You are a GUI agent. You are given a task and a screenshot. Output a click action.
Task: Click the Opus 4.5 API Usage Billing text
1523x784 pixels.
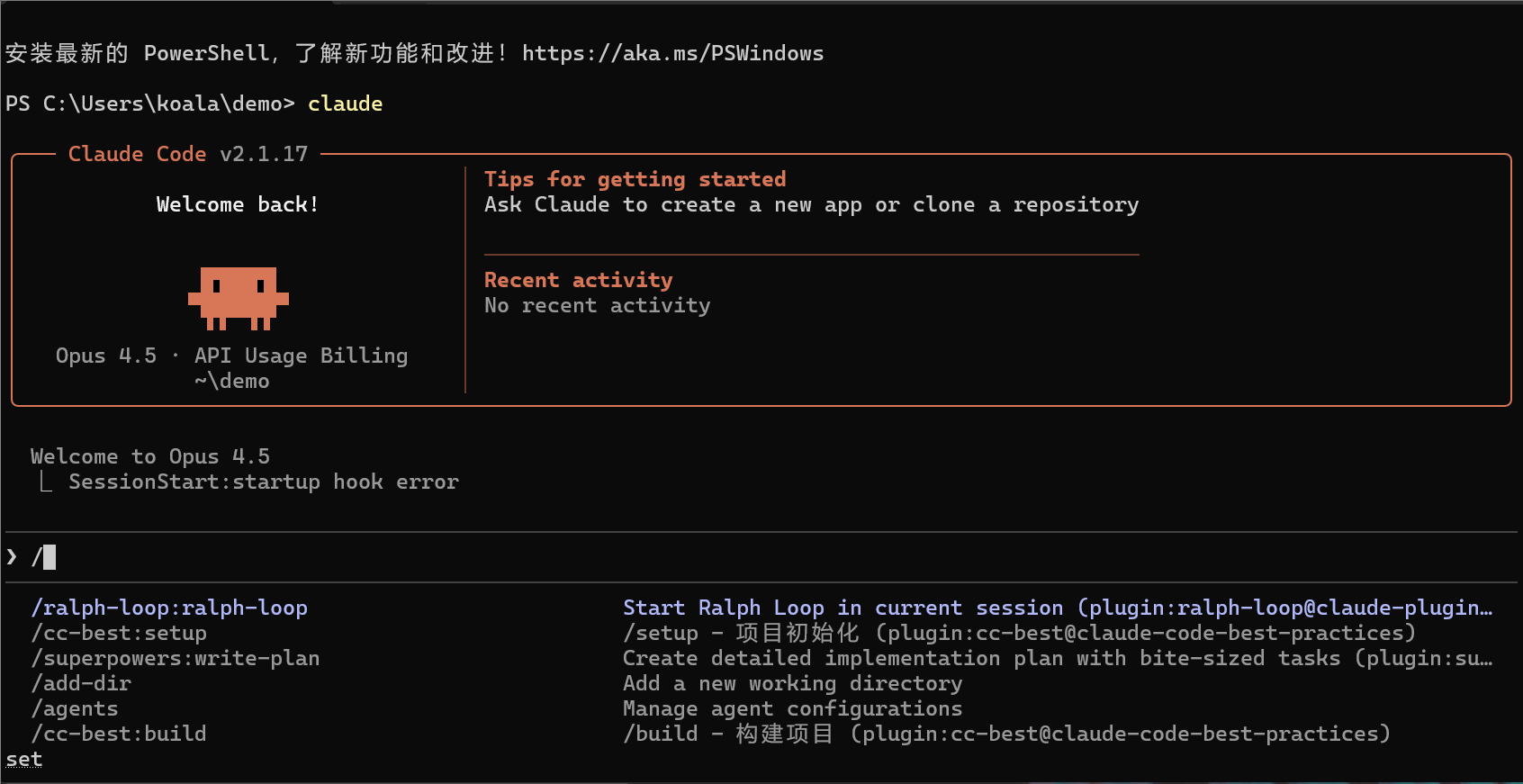coord(232,356)
